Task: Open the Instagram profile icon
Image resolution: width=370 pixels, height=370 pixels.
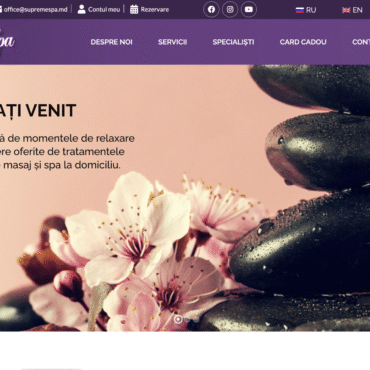Action: pos(230,9)
